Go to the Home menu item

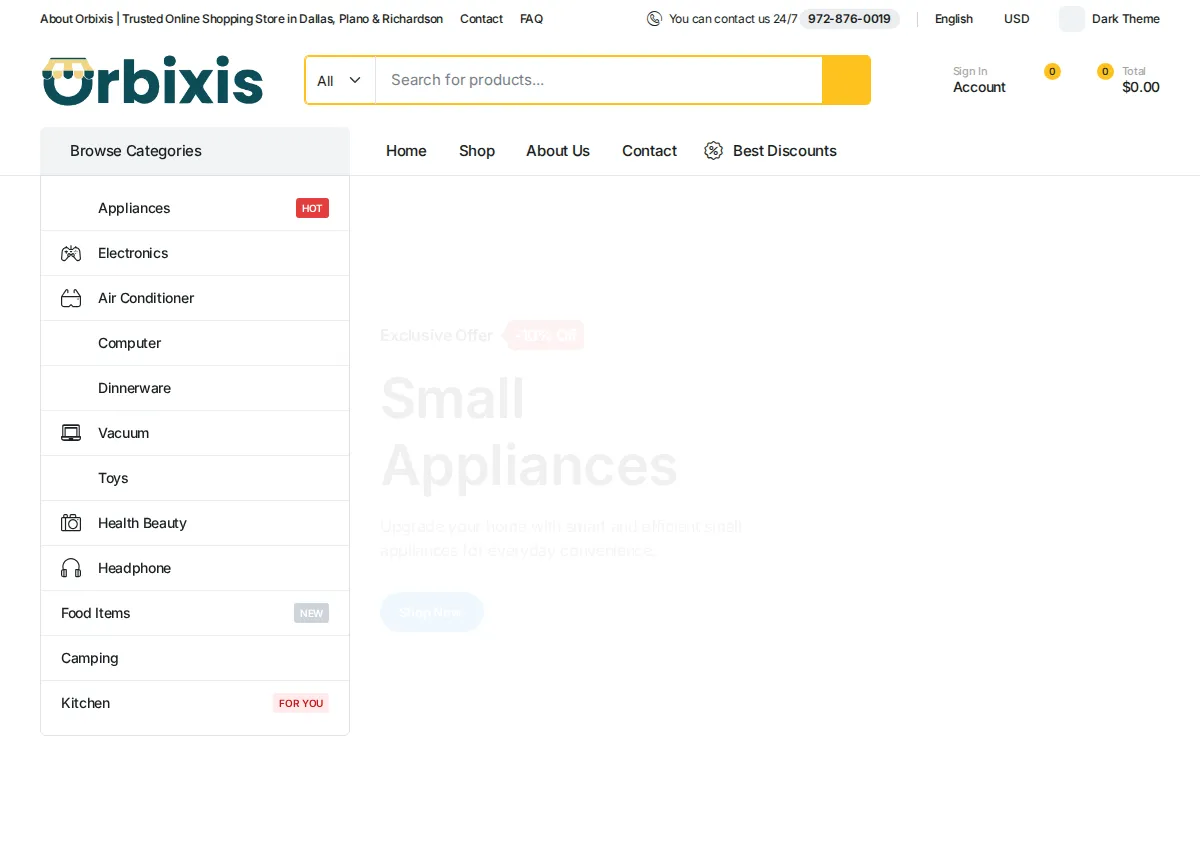406,151
